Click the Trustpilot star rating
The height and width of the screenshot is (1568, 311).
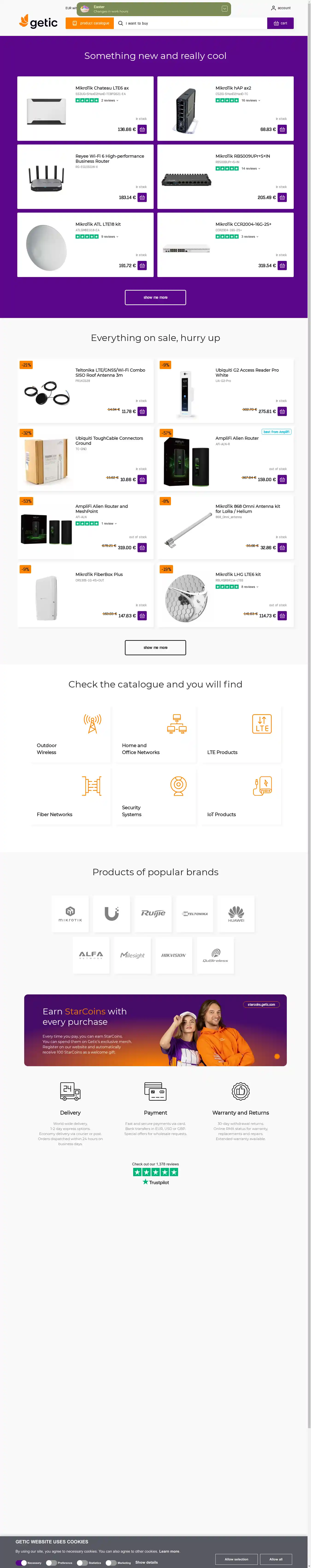point(155,1172)
